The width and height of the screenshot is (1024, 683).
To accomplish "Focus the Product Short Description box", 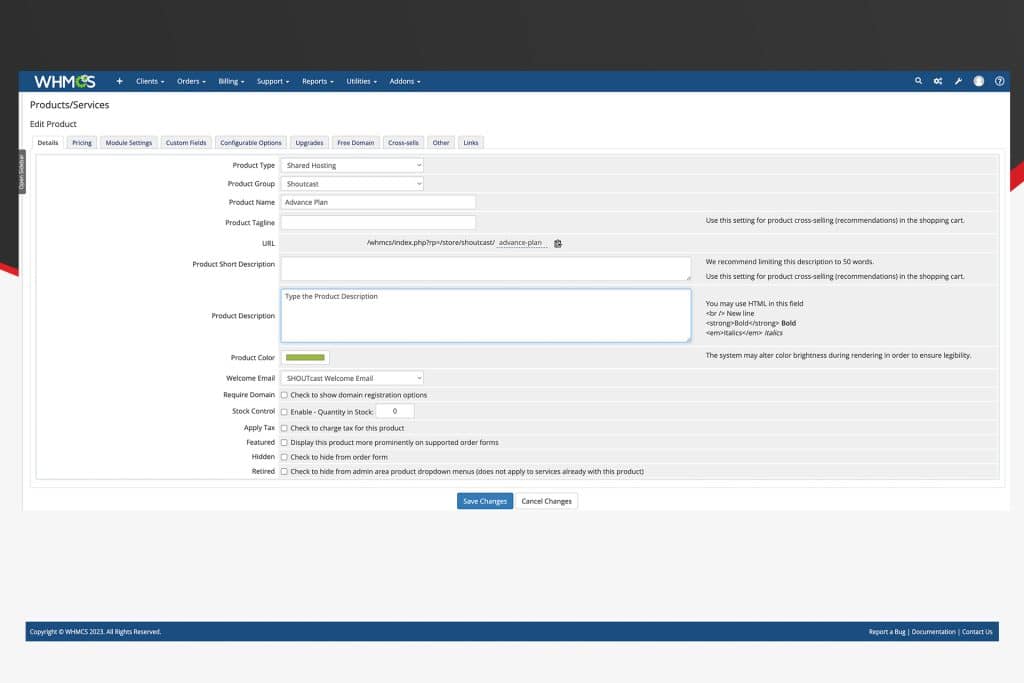I will [486, 268].
